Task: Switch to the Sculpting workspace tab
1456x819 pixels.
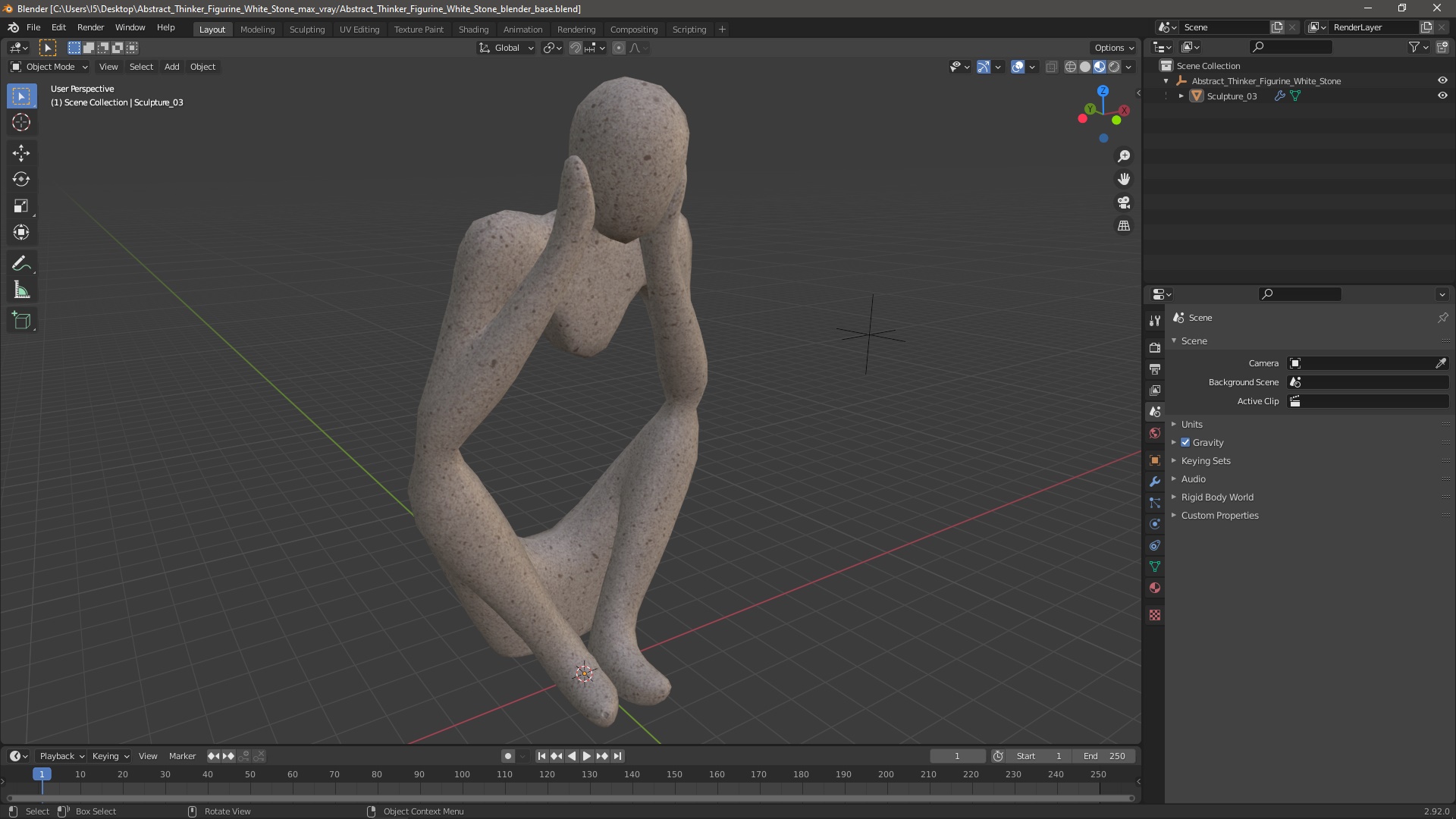Action: pyautogui.click(x=307, y=29)
